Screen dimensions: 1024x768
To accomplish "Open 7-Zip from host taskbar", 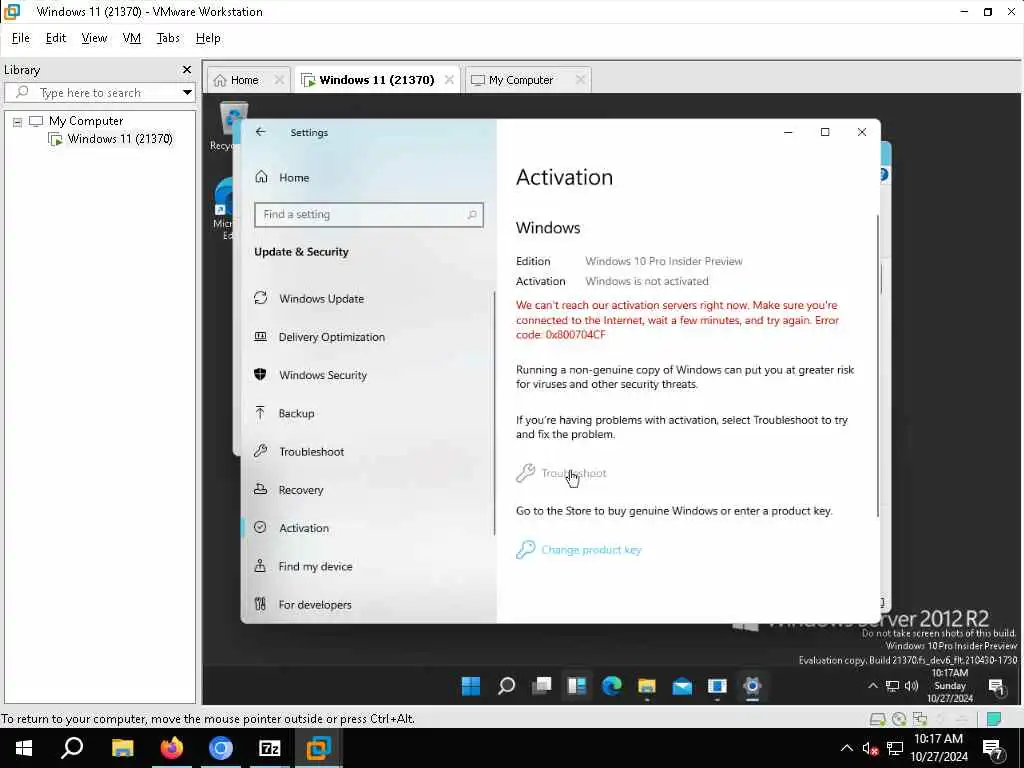I will (x=270, y=748).
